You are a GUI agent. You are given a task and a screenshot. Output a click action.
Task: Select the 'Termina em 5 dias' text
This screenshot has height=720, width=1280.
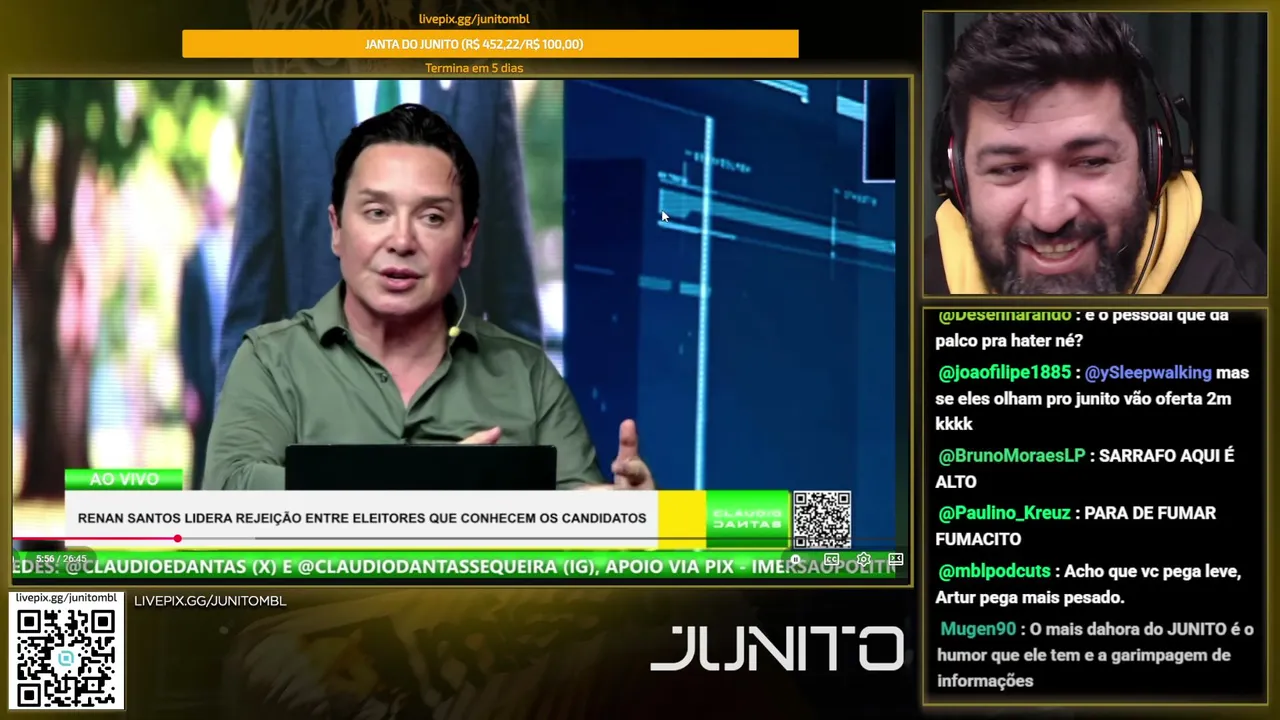point(474,68)
